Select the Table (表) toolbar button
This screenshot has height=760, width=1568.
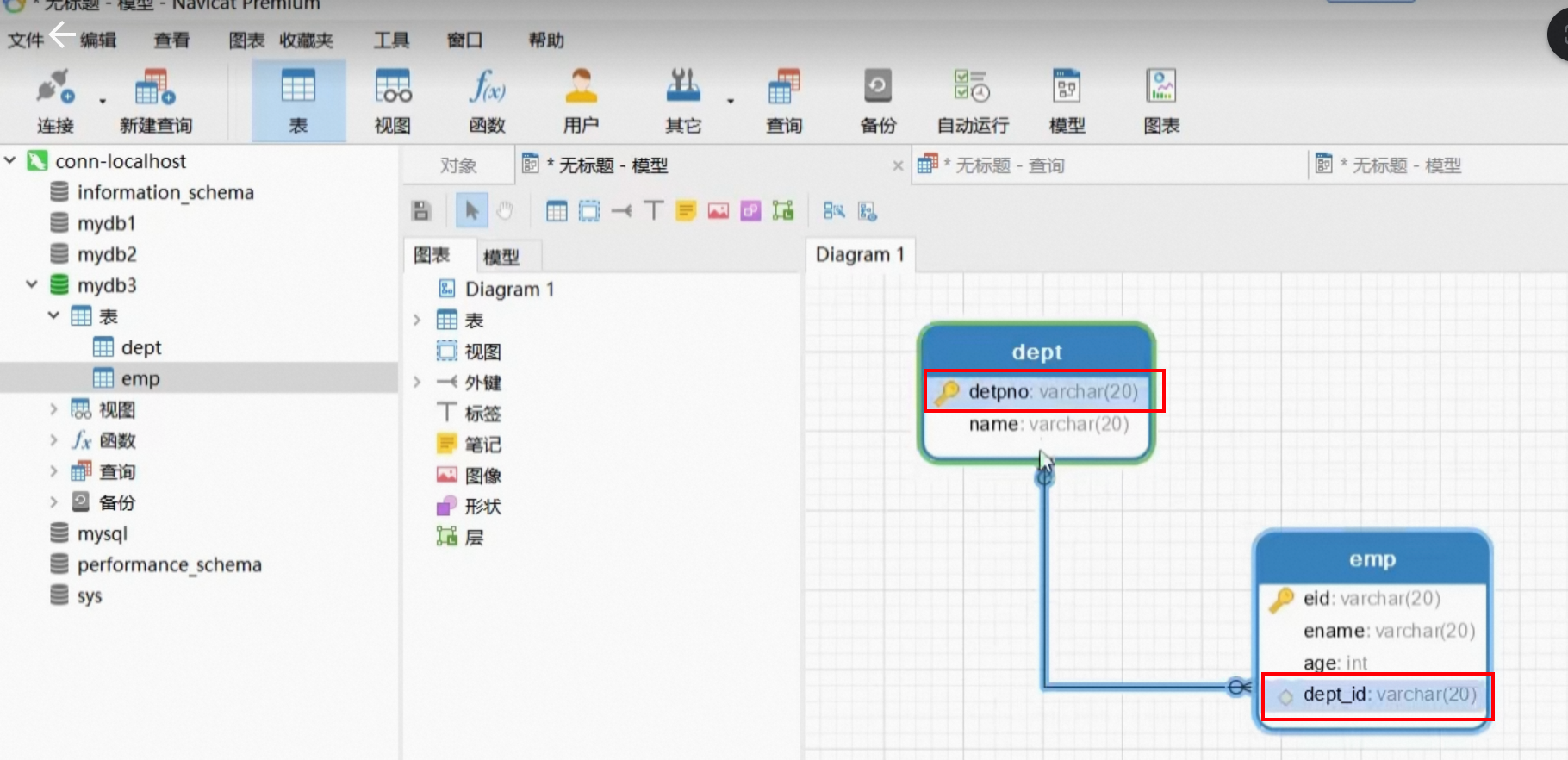pos(298,101)
